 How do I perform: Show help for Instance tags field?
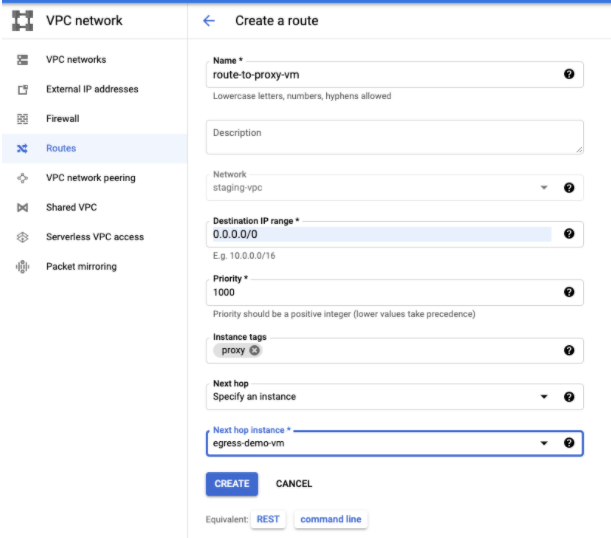click(569, 351)
